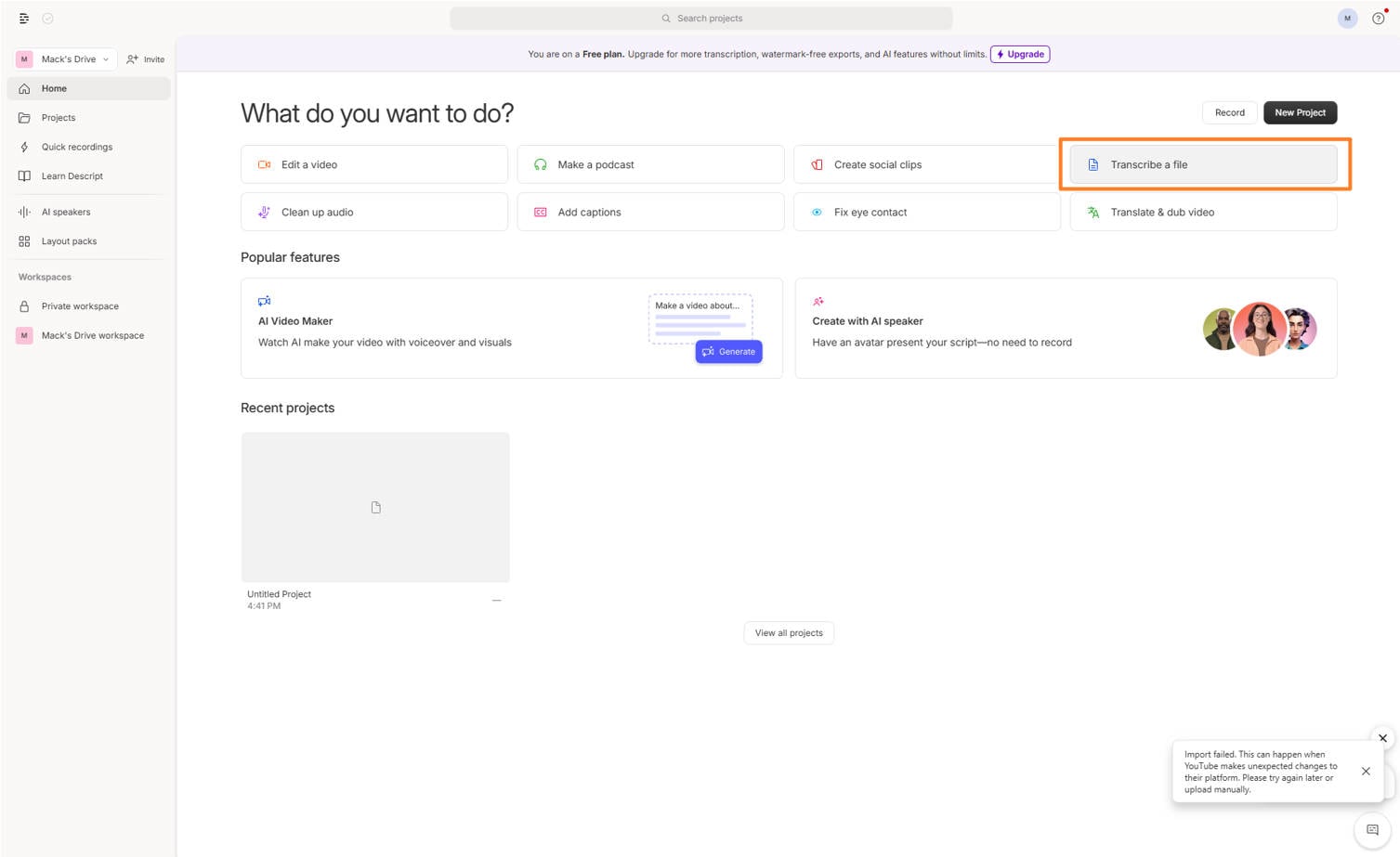Open Projects in sidebar
The height and width of the screenshot is (857, 1400).
click(89, 118)
